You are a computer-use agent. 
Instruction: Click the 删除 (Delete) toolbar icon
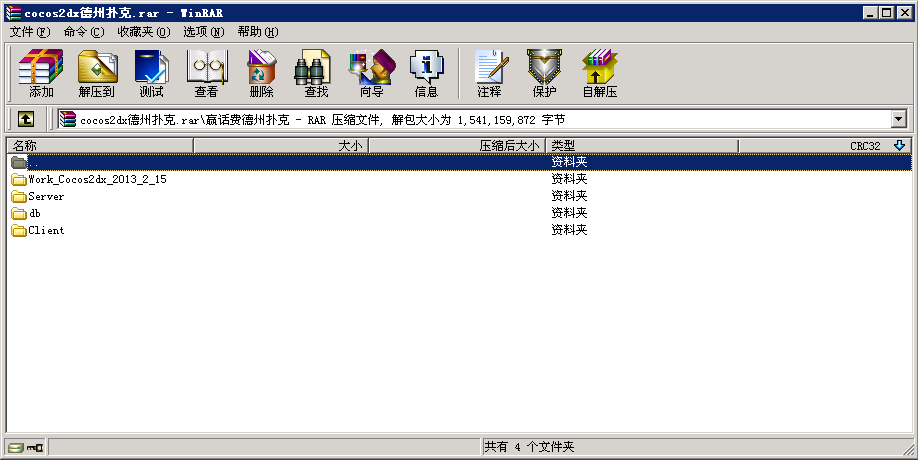point(261,73)
